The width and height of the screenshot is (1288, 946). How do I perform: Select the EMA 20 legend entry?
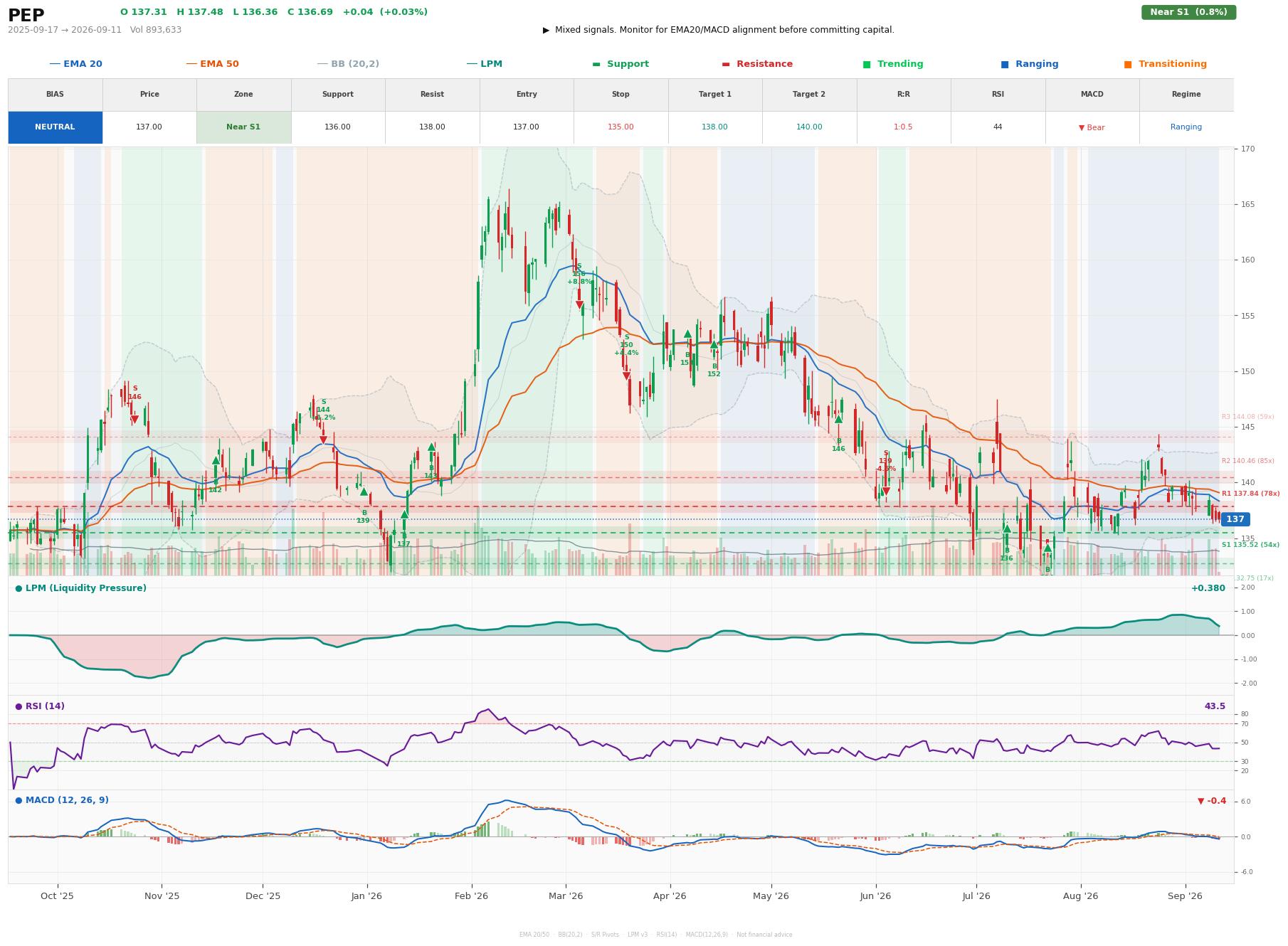(x=75, y=64)
